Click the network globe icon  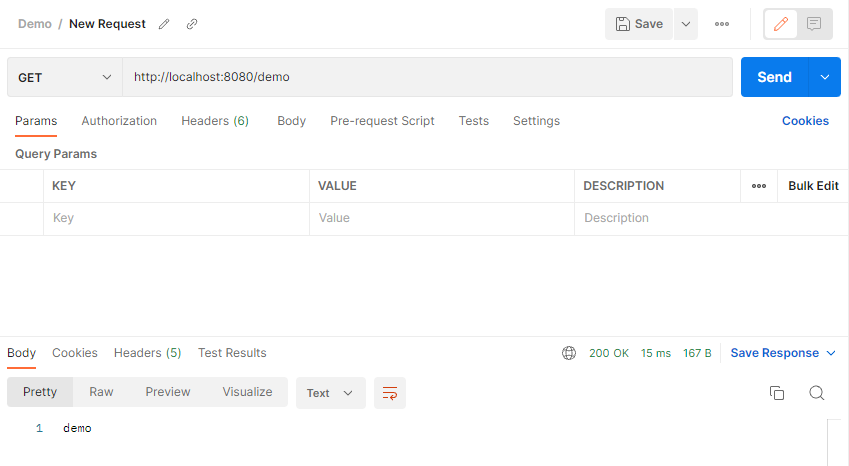(x=569, y=353)
